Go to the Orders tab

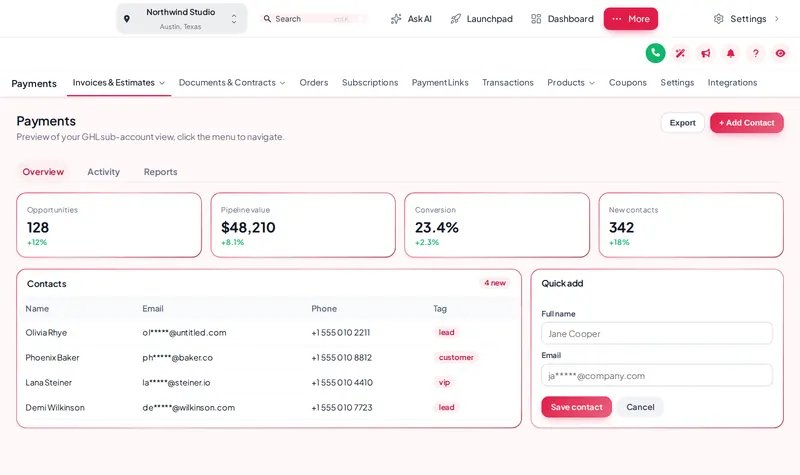click(x=314, y=83)
